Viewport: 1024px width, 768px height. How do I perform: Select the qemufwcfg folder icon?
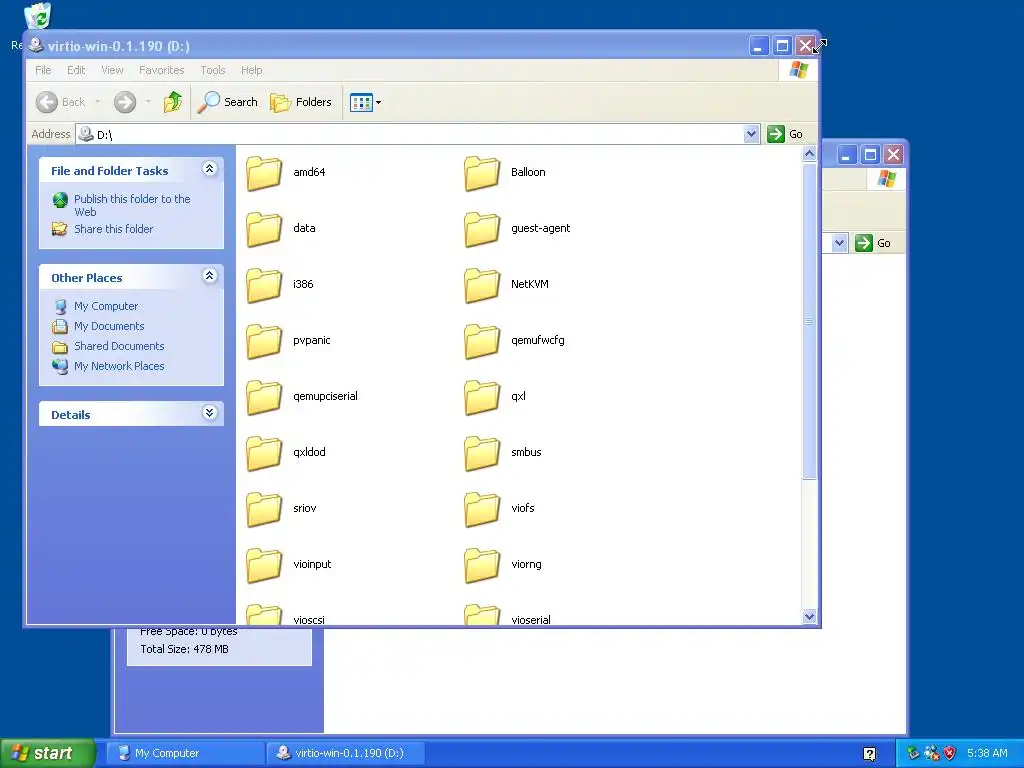[x=482, y=342]
